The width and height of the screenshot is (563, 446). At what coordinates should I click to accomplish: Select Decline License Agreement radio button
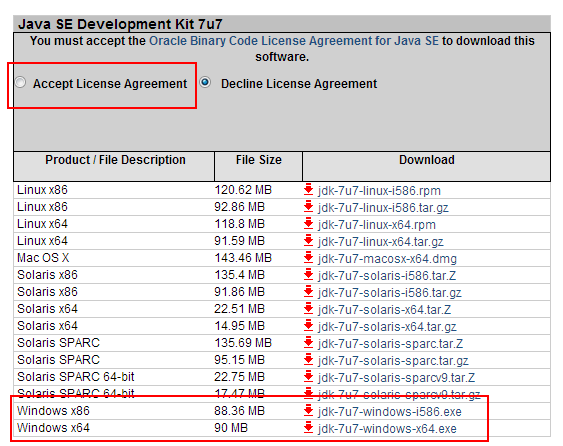coord(205,82)
